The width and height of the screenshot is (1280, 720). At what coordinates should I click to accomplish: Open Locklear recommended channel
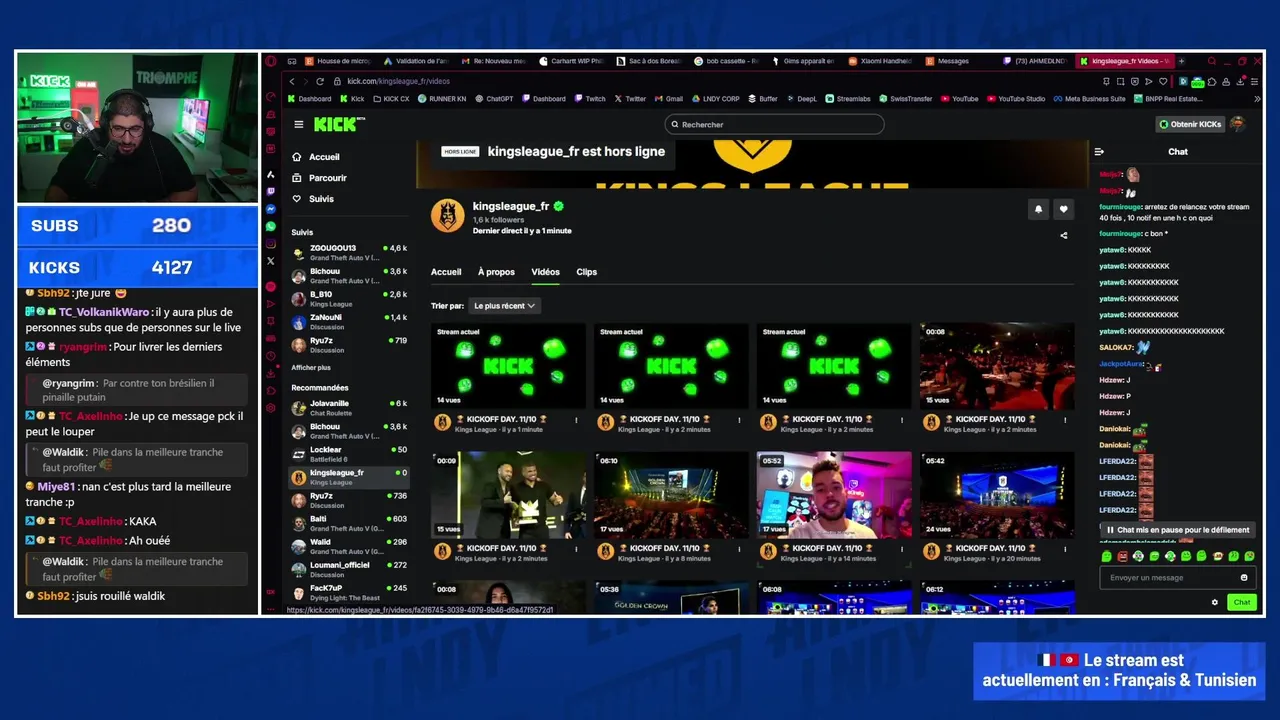(x=349, y=454)
